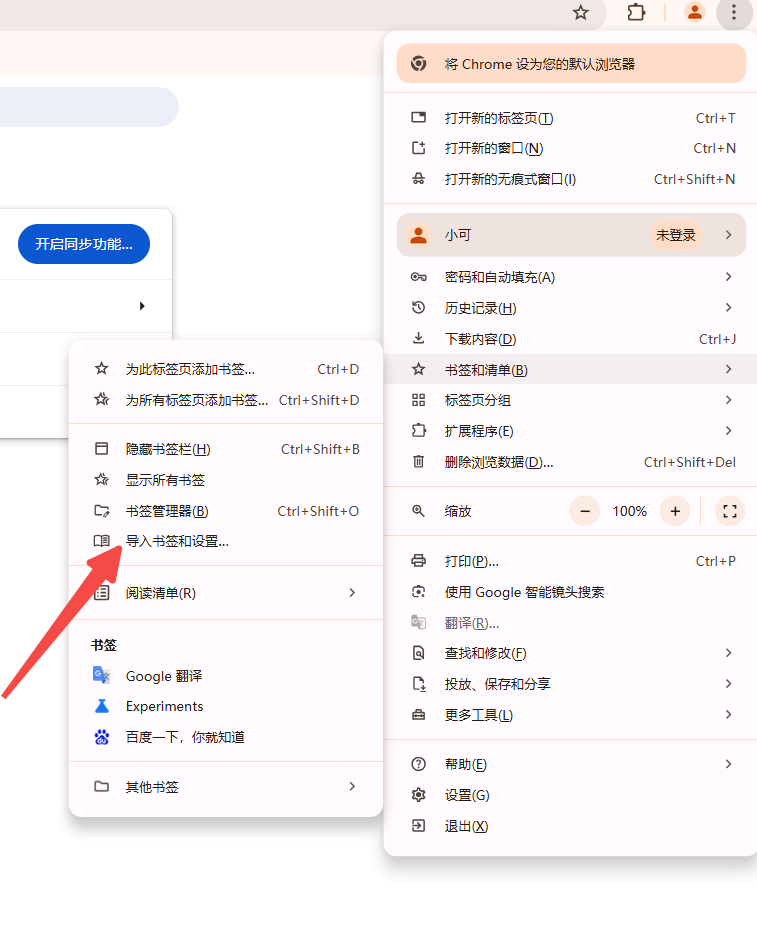Click the folder icon beside 其他书签
The image size is (757, 952).
coord(101,787)
